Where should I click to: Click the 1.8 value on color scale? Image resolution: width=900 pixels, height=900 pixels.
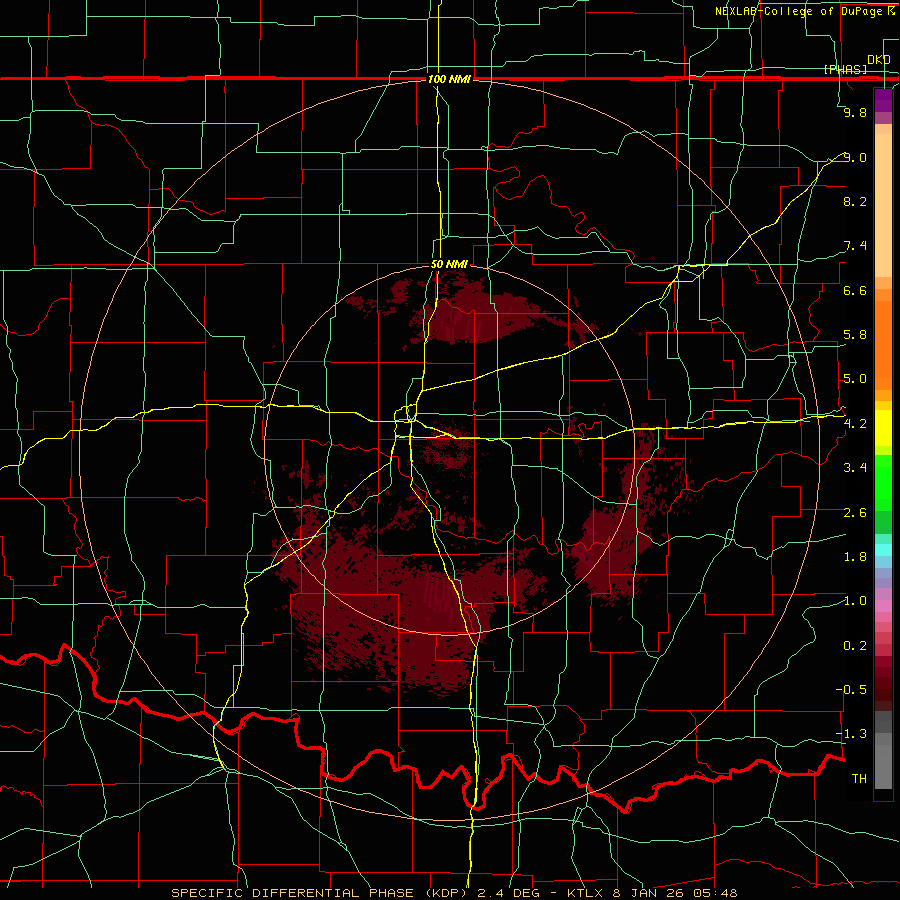pos(855,557)
